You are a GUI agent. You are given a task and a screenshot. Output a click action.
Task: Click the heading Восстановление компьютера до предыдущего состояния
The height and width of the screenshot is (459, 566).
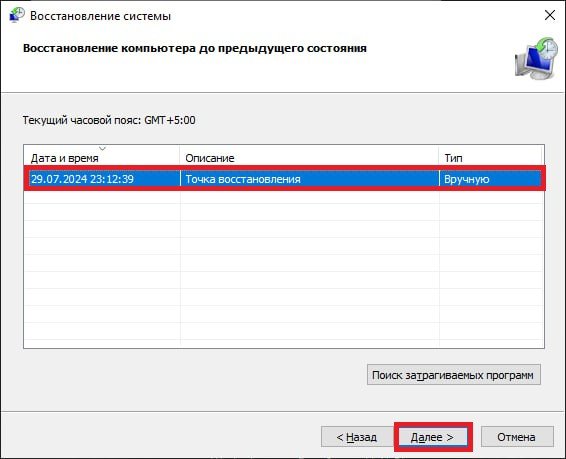click(x=195, y=48)
